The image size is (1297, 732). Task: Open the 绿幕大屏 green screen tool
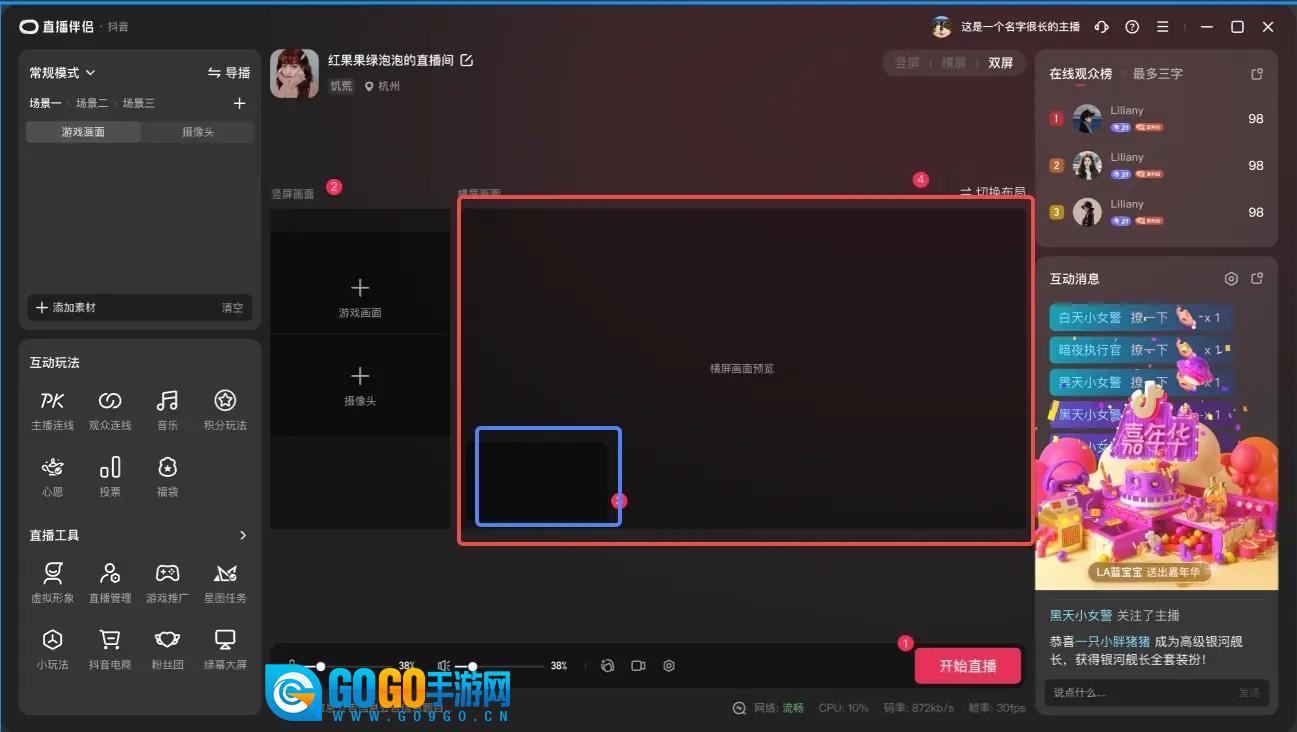tap(225, 649)
